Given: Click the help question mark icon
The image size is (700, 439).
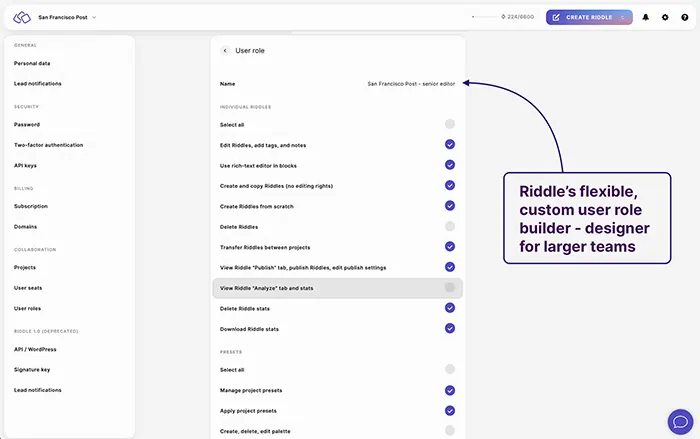Looking at the screenshot, I should (x=685, y=17).
